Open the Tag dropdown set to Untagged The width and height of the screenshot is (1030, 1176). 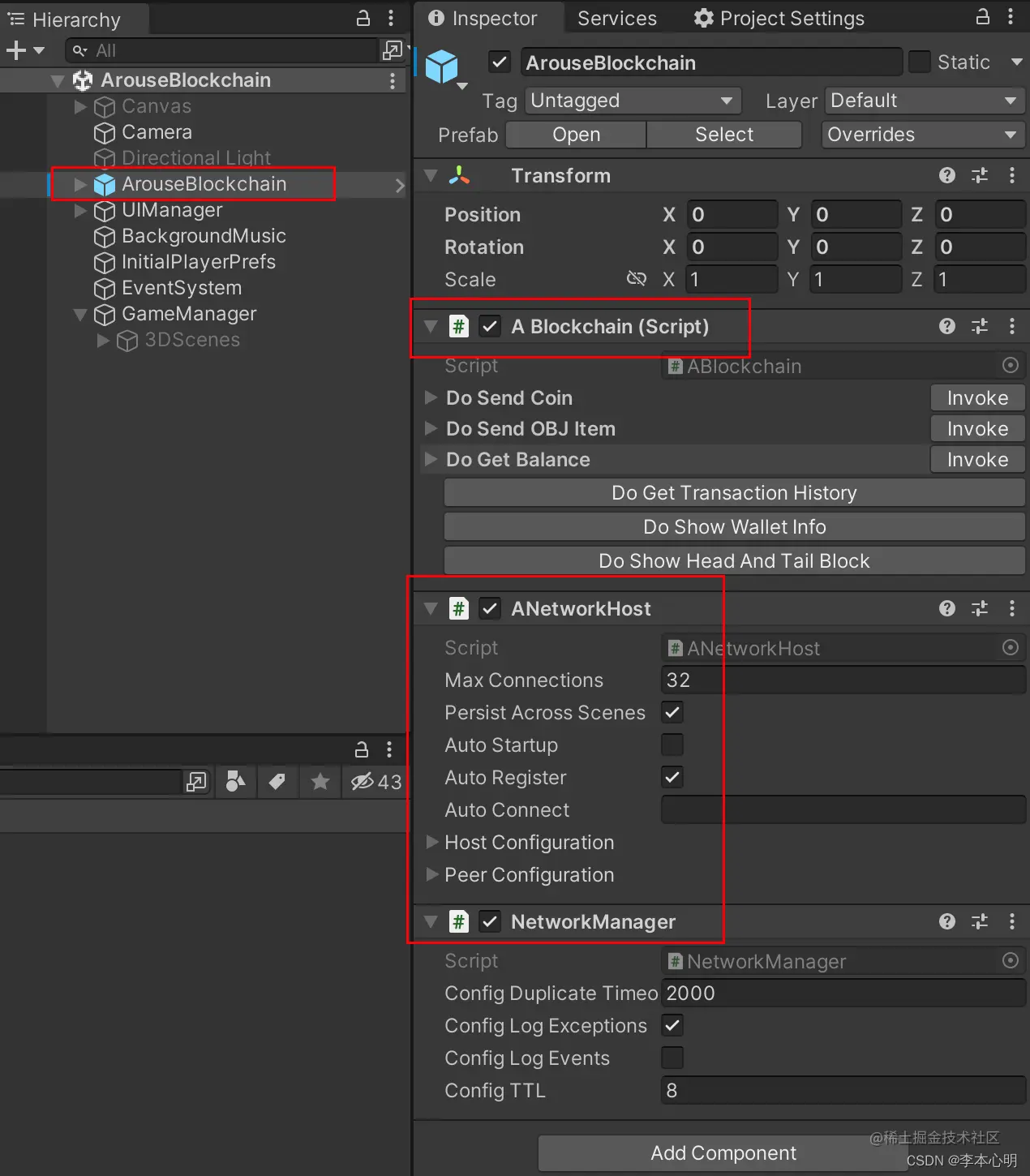click(633, 101)
